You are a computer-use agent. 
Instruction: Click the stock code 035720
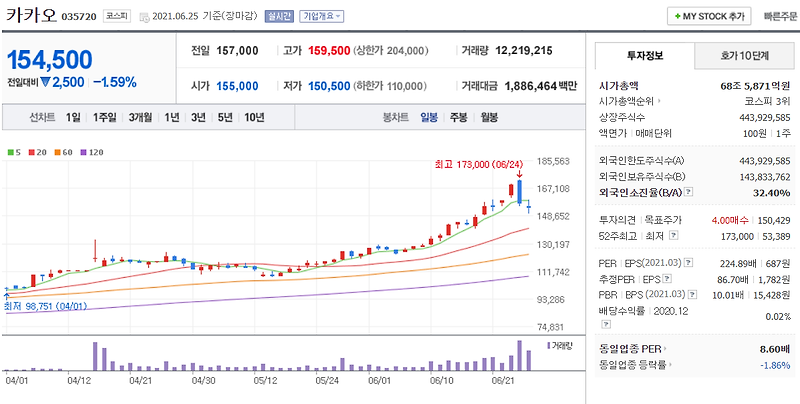point(79,16)
